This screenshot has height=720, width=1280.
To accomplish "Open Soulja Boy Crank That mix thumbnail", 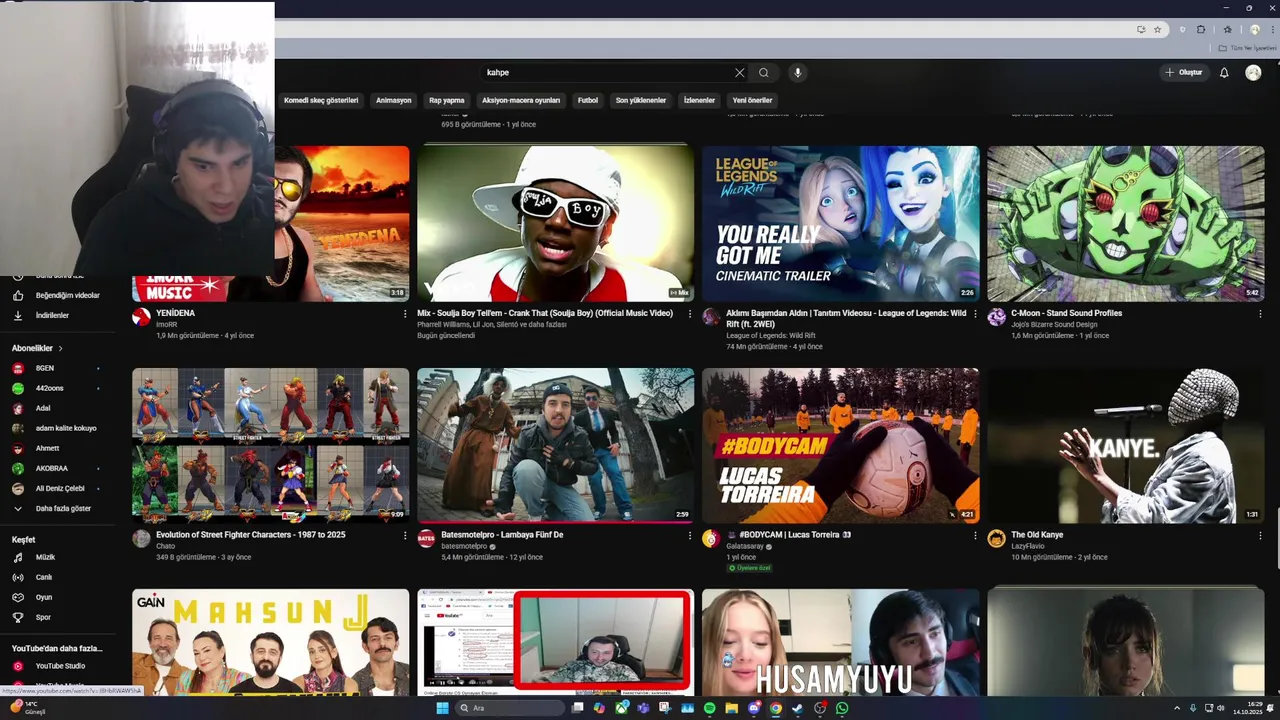I will 555,223.
